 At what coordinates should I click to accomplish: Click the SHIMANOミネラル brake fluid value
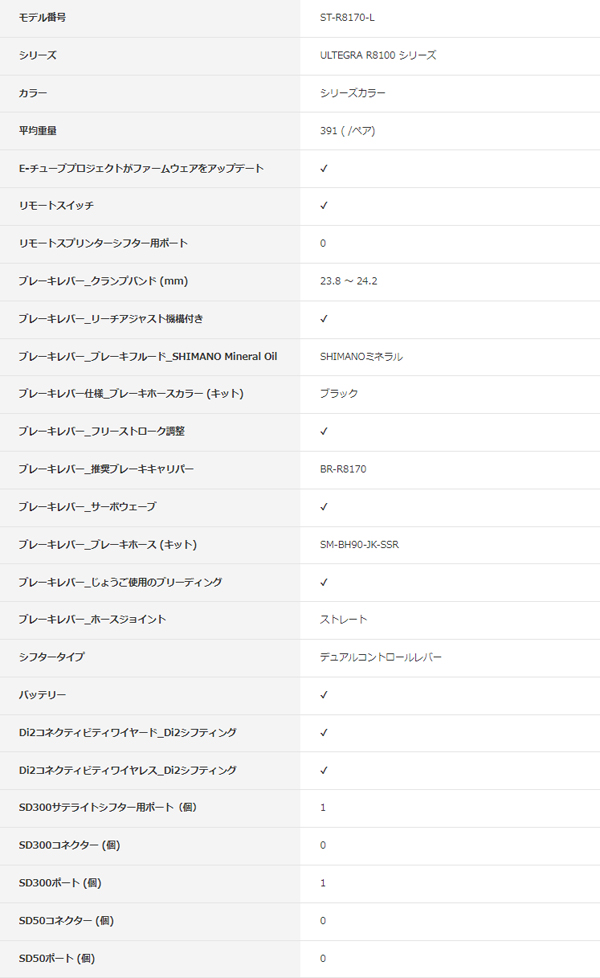pyautogui.click(x=361, y=357)
